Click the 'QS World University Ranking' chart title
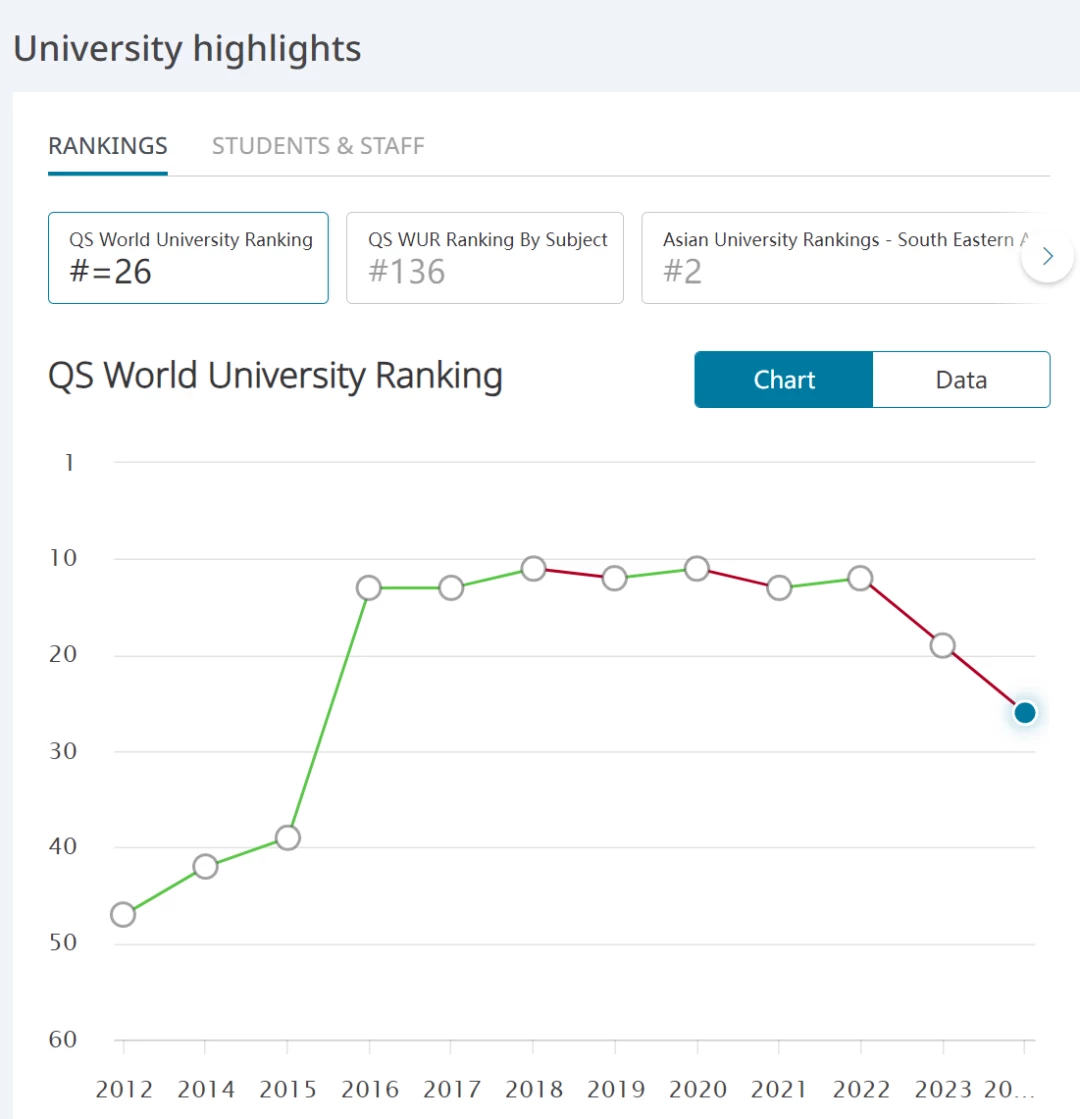 coord(276,376)
